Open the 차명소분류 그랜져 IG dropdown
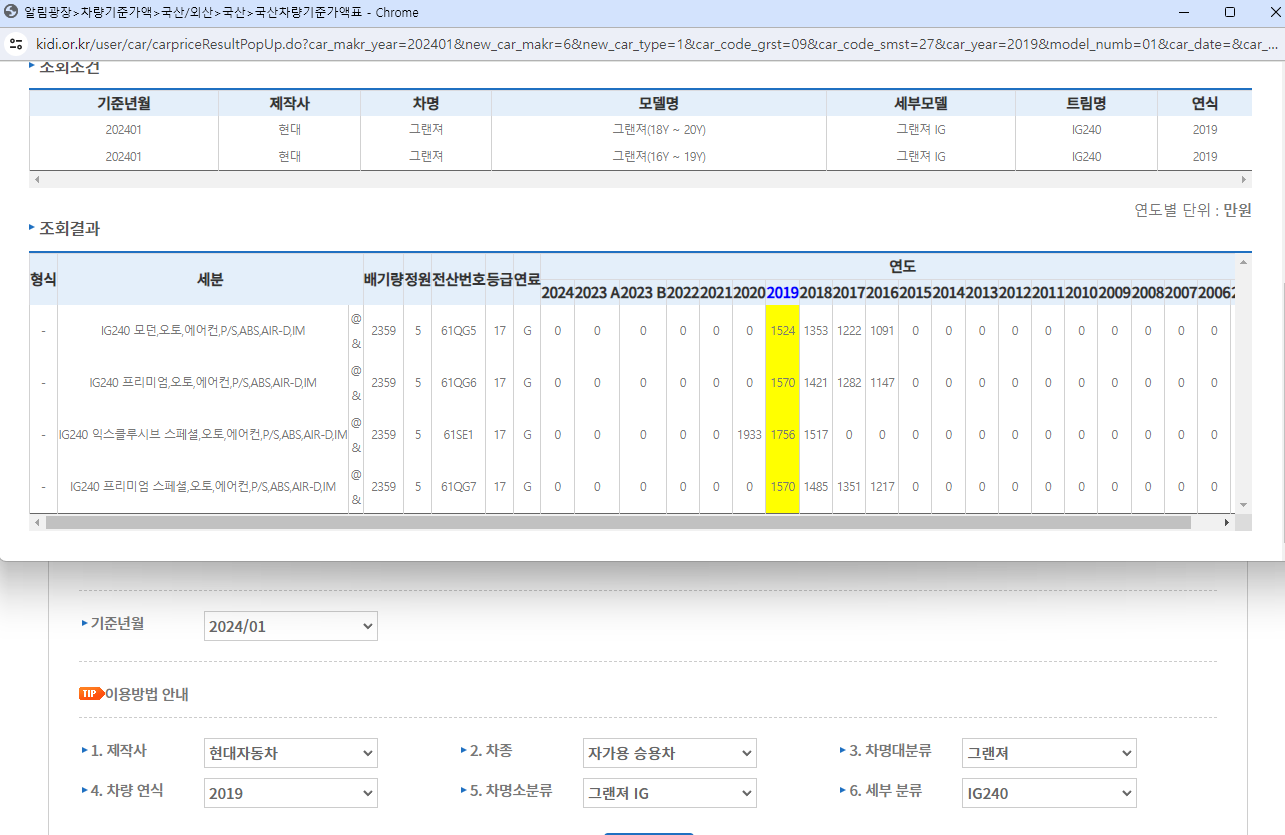This screenshot has width=1285, height=835. point(669,793)
